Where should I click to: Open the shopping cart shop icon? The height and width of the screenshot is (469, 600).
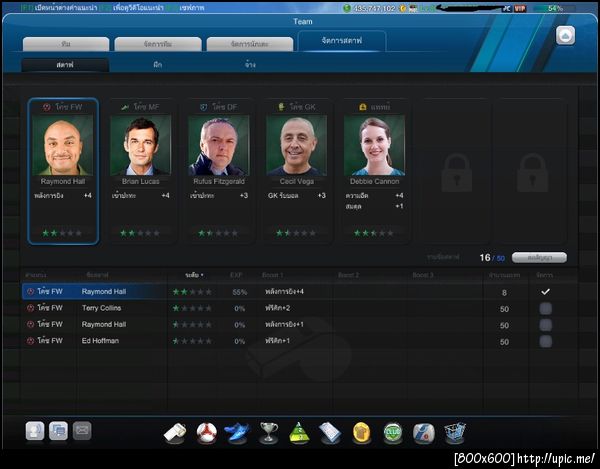pyautogui.click(x=455, y=433)
